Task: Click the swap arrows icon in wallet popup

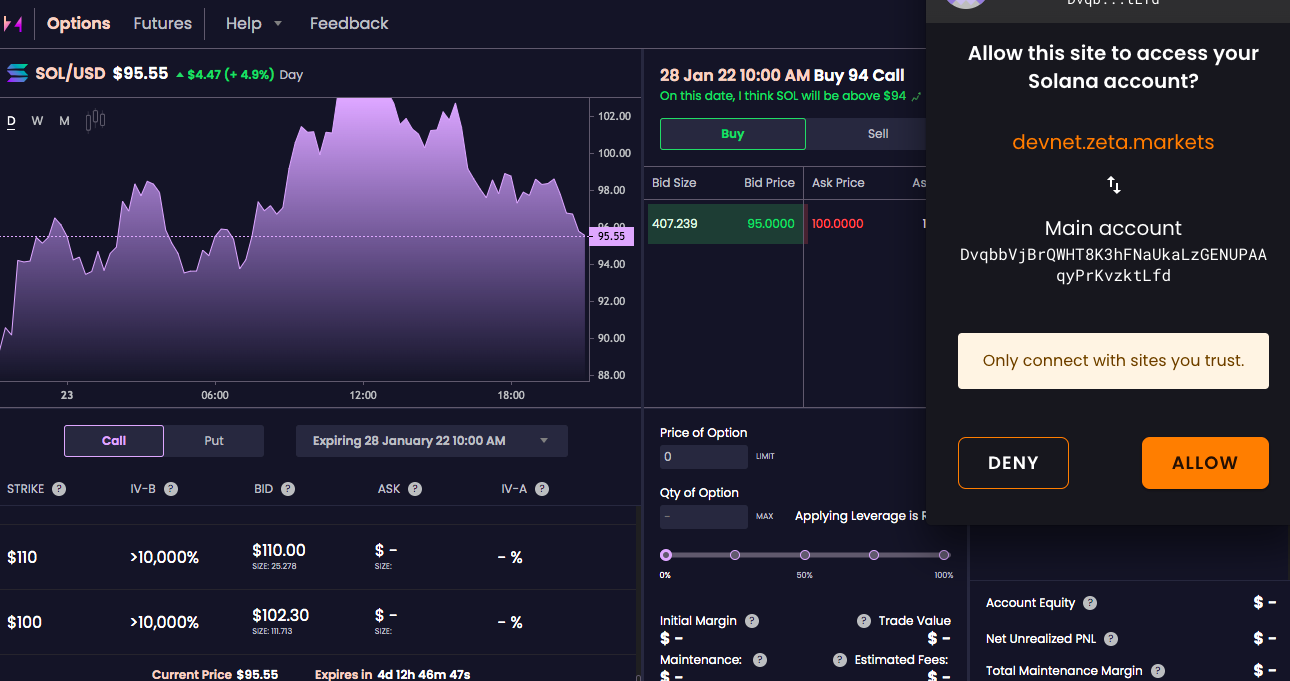Action: pyautogui.click(x=1113, y=185)
